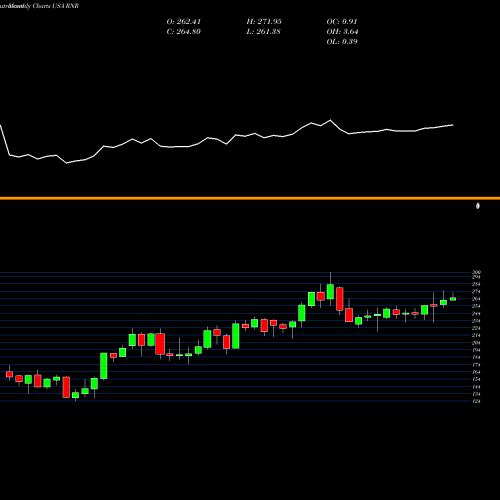The width and height of the screenshot is (500, 500).
Task: Click the 'OH: 3.64' reading
Action: pos(342,32)
